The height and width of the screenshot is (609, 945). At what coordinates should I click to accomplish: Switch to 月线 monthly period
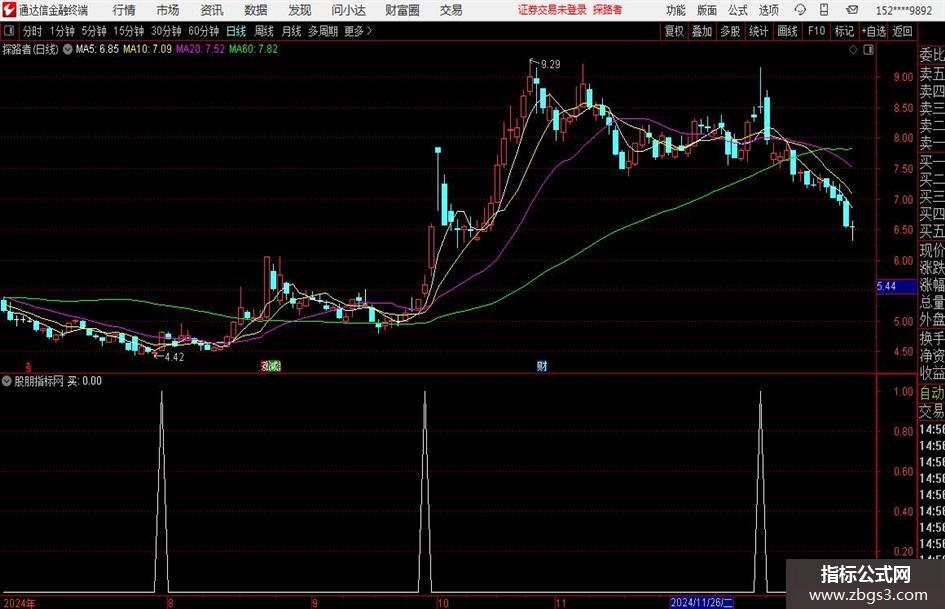(x=291, y=31)
